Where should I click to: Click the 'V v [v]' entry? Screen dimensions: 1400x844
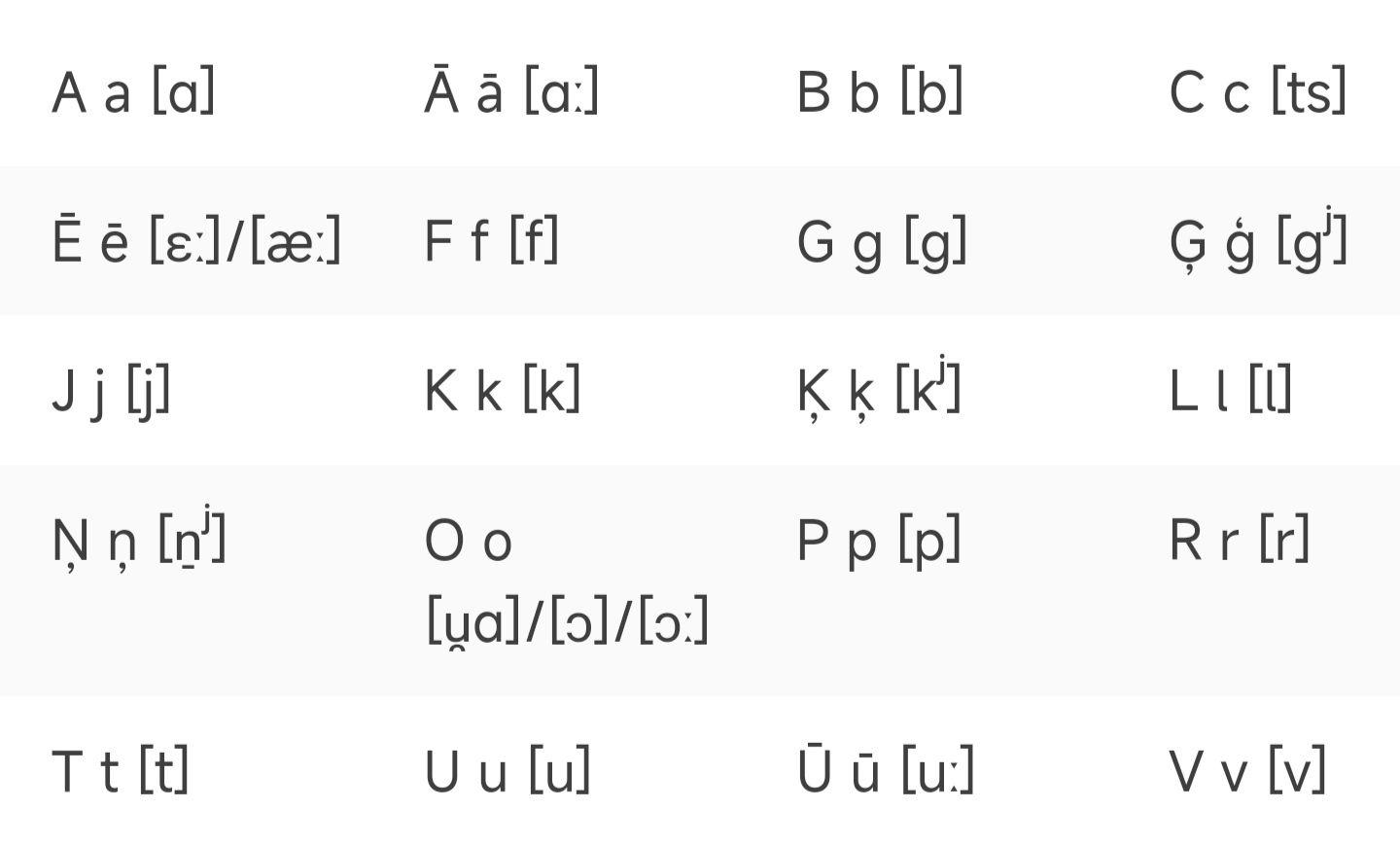(1247, 771)
